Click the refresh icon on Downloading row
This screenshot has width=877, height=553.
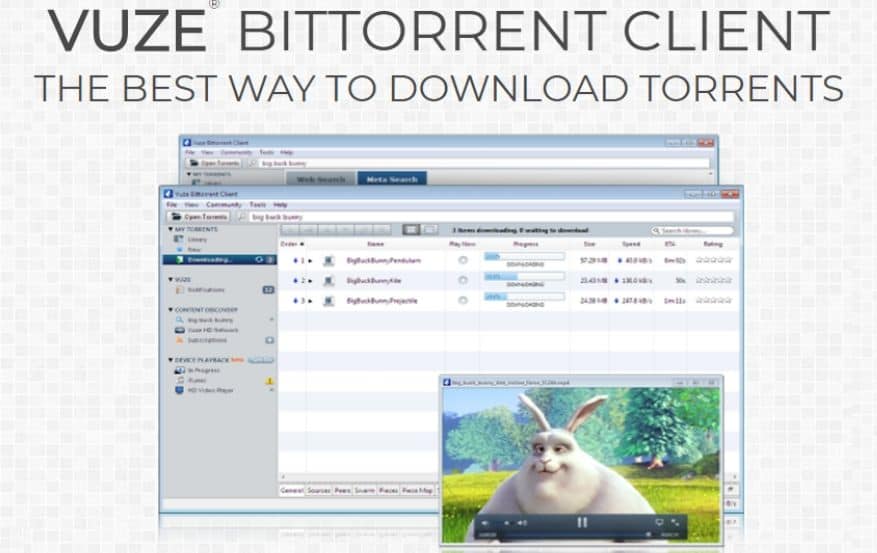pos(259,259)
